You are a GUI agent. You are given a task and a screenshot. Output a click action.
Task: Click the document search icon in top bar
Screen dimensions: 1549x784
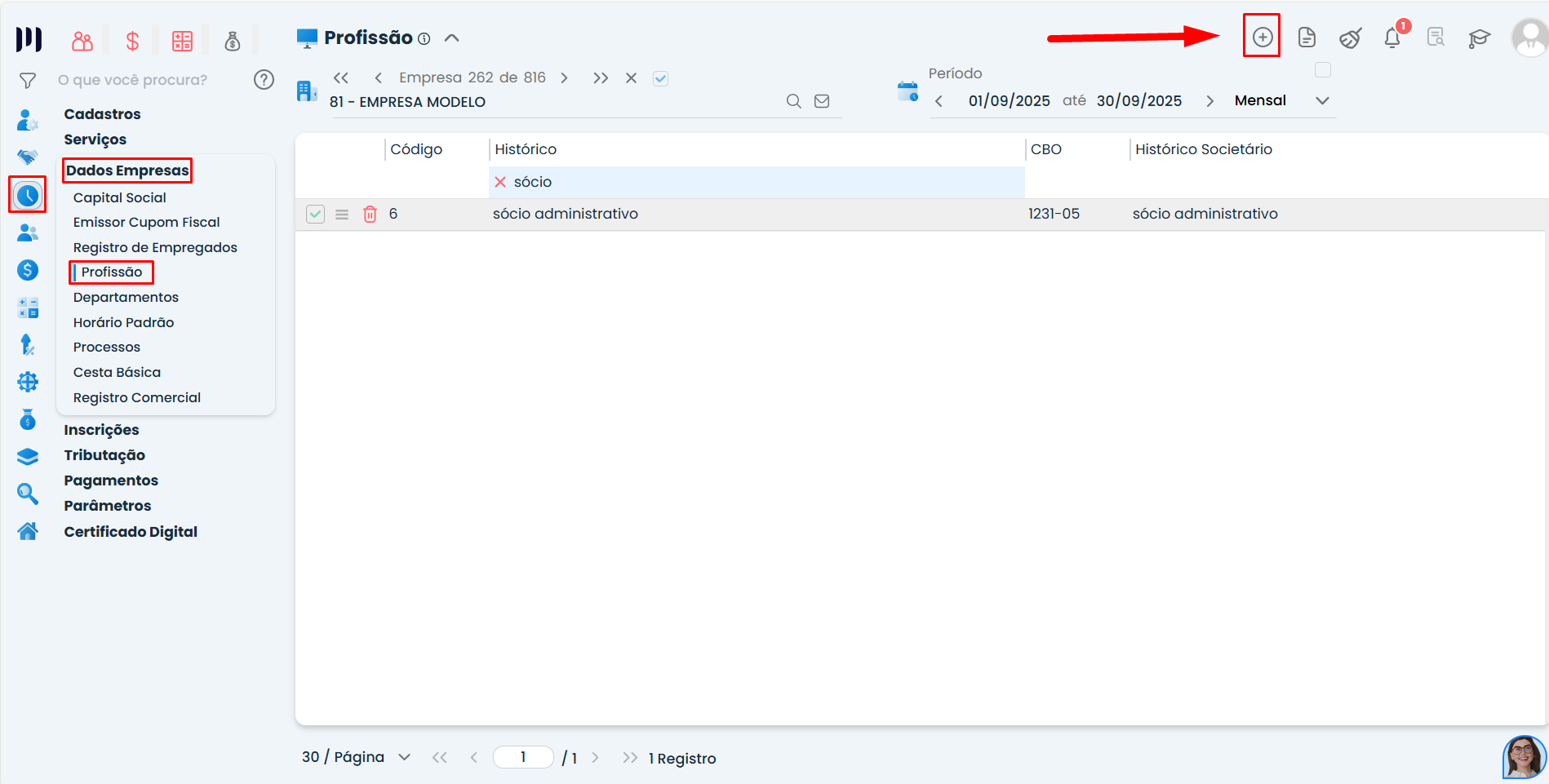(x=1436, y=38)
